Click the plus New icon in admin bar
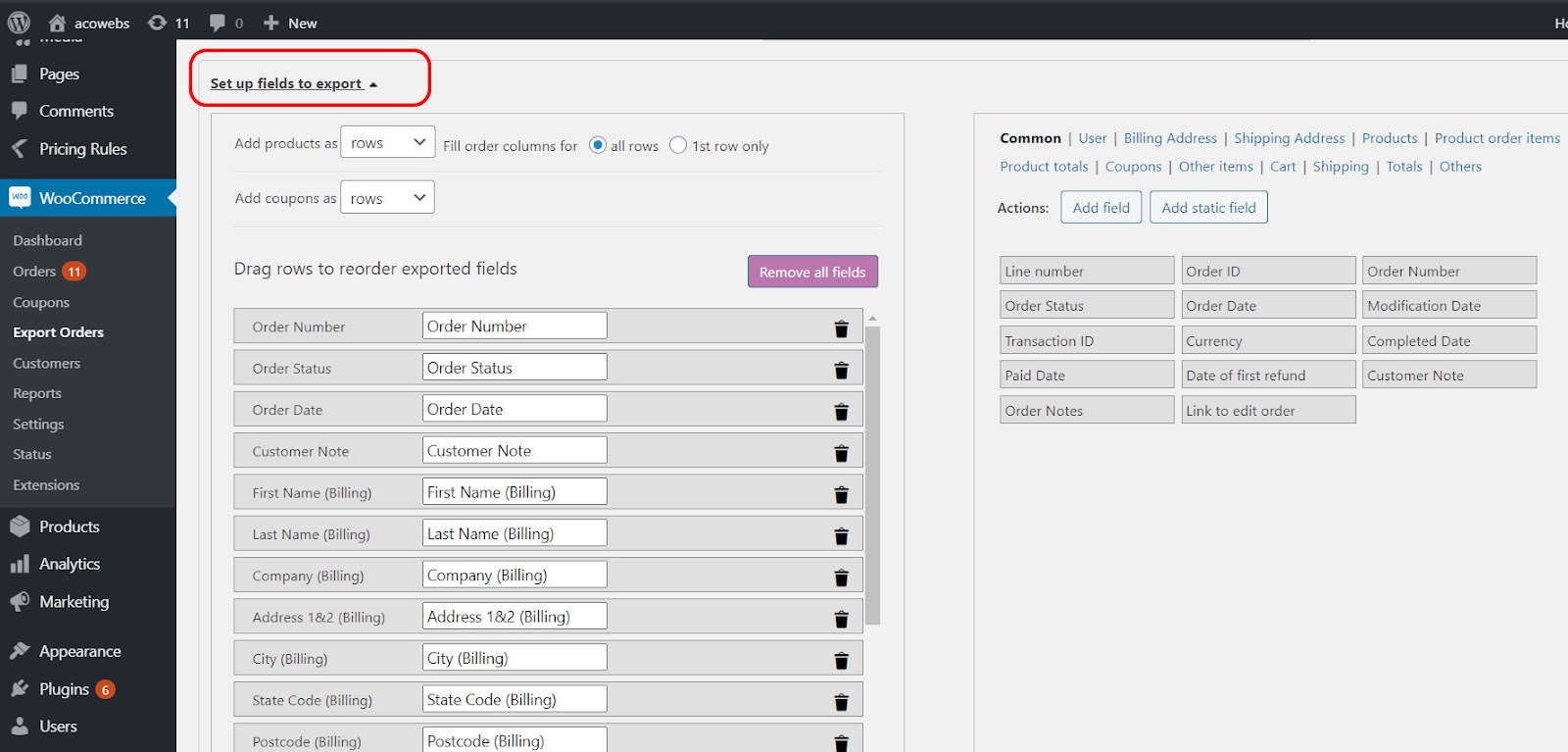 [x=271, y=23]
